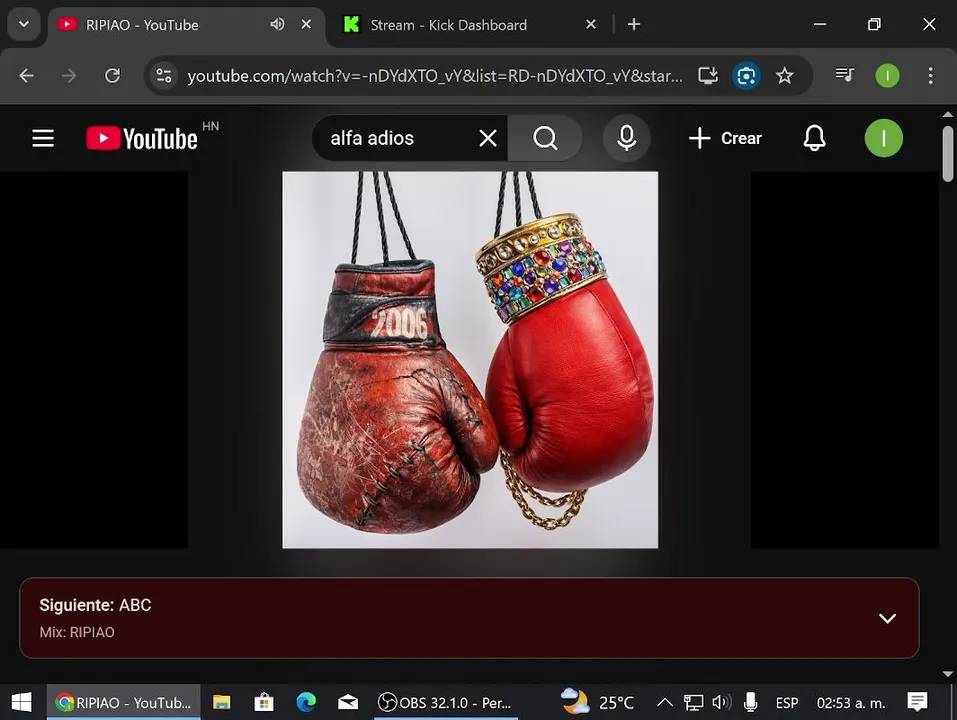Screen dimensions: 957x720
Task: Open the tab search dropdown arrow
Action: [x=24, y=24]
